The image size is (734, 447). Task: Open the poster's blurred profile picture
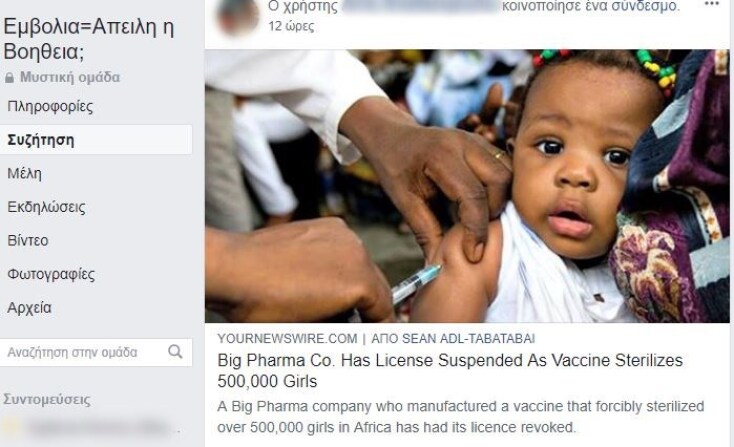[238, 17]
